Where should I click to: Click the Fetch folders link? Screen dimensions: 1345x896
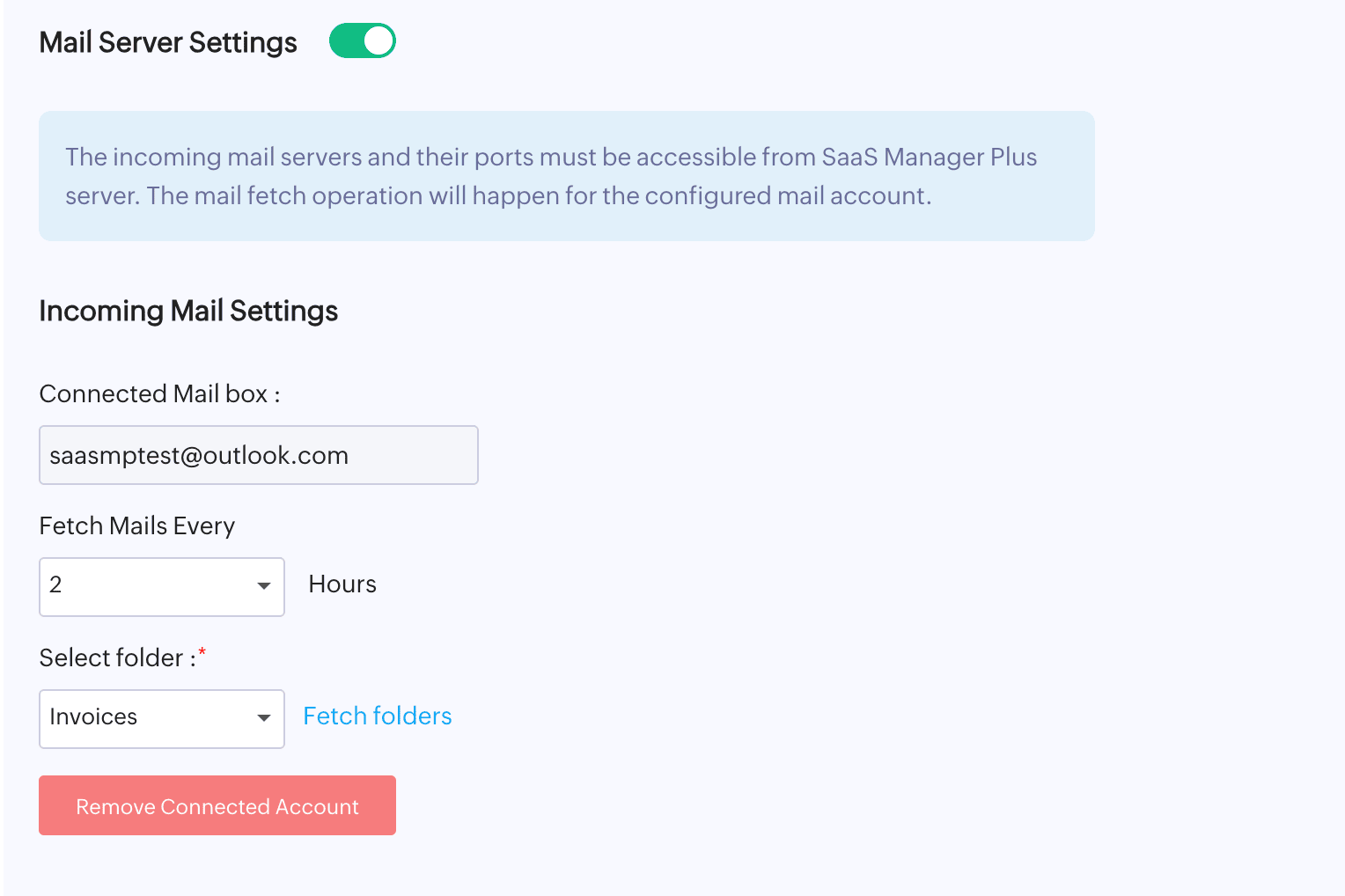coord(377,716)
